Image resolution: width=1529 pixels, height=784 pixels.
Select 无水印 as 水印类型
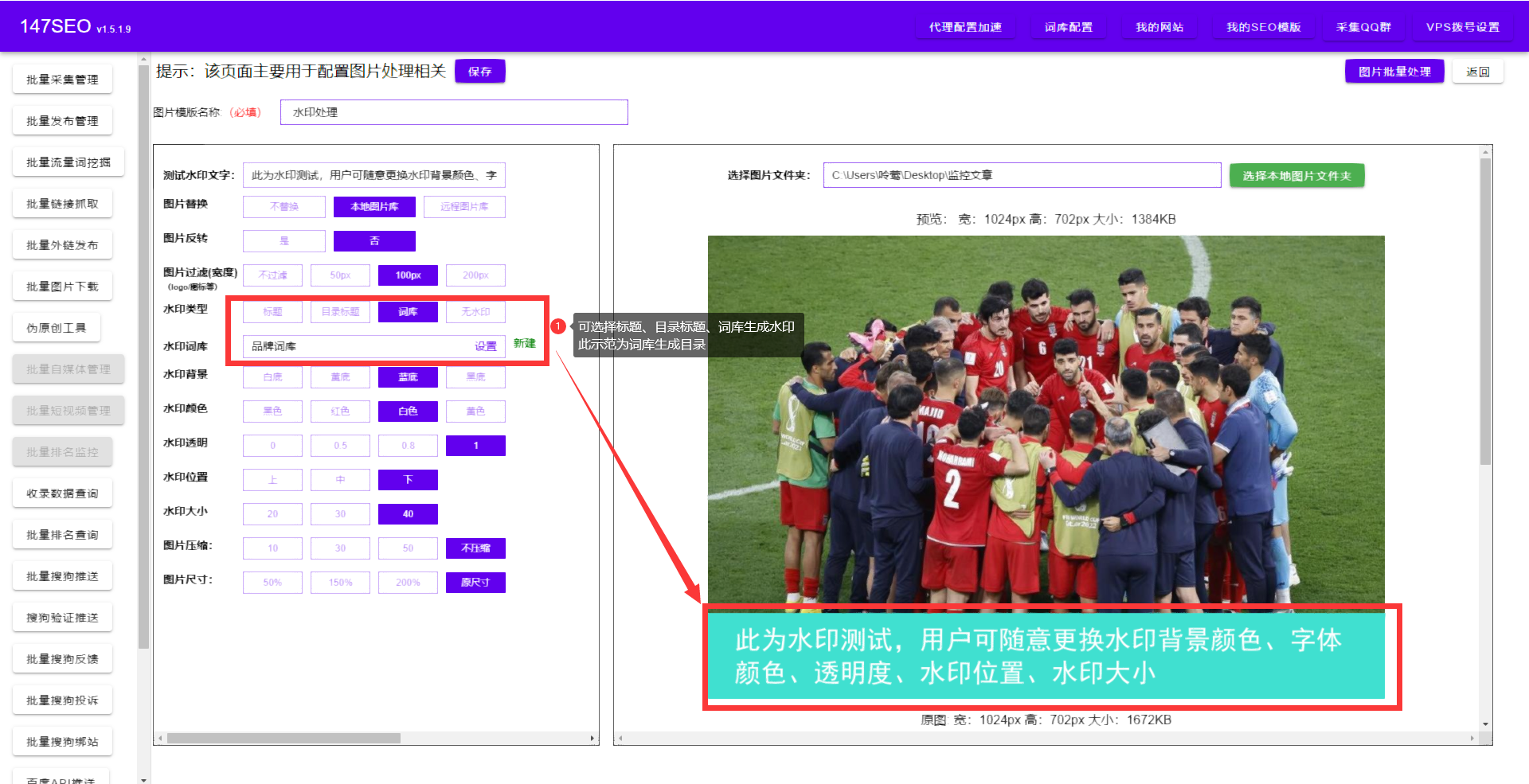pyautogui.click(x=475, y=312)
